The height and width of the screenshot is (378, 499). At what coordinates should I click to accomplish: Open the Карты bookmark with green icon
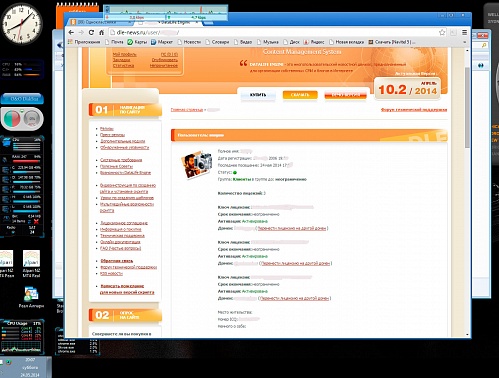tap(137, 42)
